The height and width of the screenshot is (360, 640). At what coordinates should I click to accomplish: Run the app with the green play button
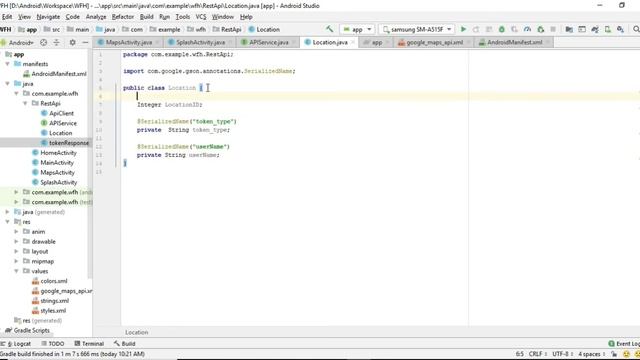463,29
